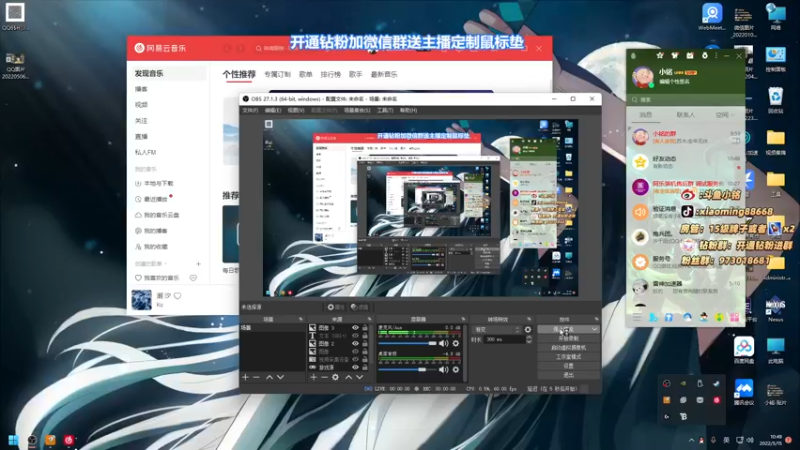Pop out the 混音器 mixer dock with its header icon
The image size is (800, 450).
[463, 319]
